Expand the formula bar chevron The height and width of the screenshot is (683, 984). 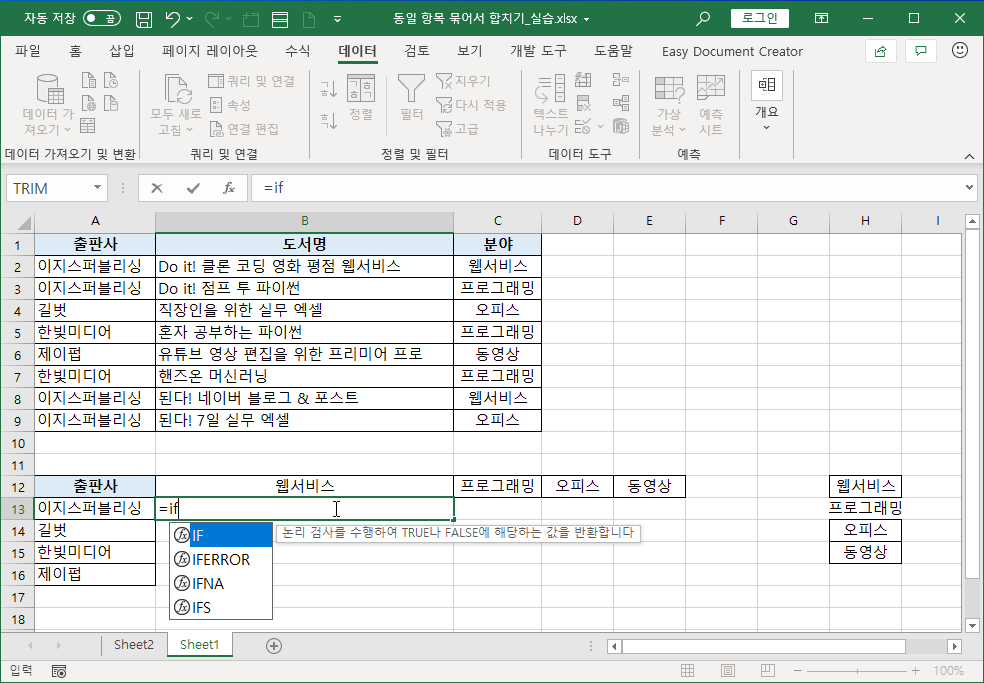[x=970, y=187]
